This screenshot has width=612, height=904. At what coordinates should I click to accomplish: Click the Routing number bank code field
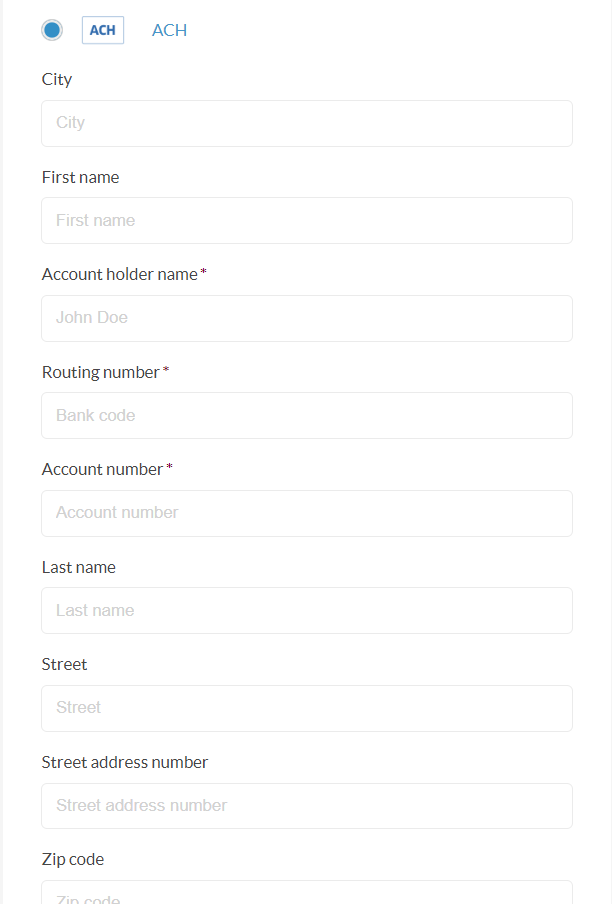pyautogui.click(x=306, y=415)
